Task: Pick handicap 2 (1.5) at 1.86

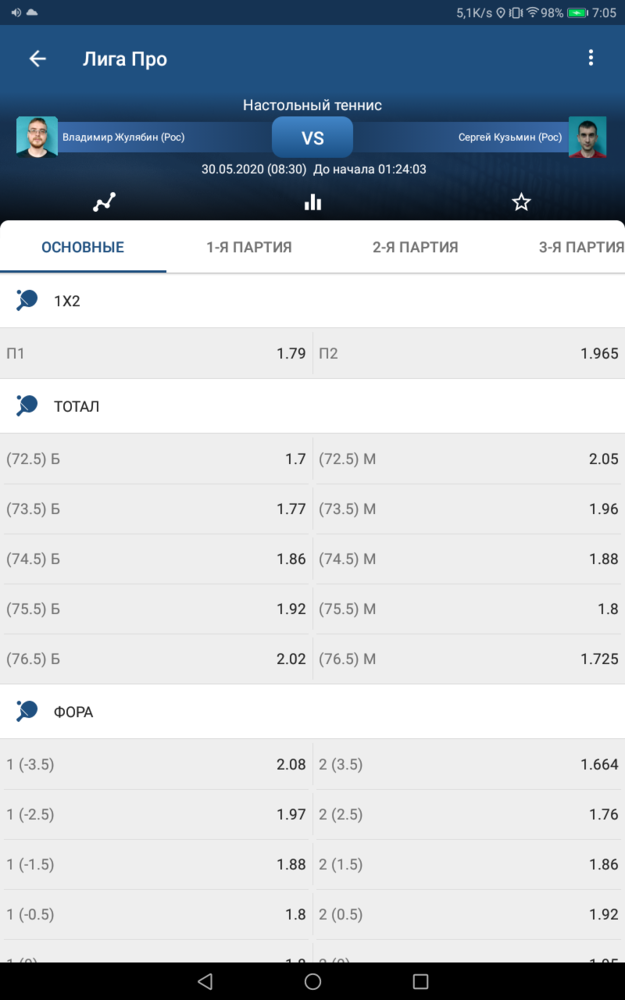Action: tap(469, 864)
